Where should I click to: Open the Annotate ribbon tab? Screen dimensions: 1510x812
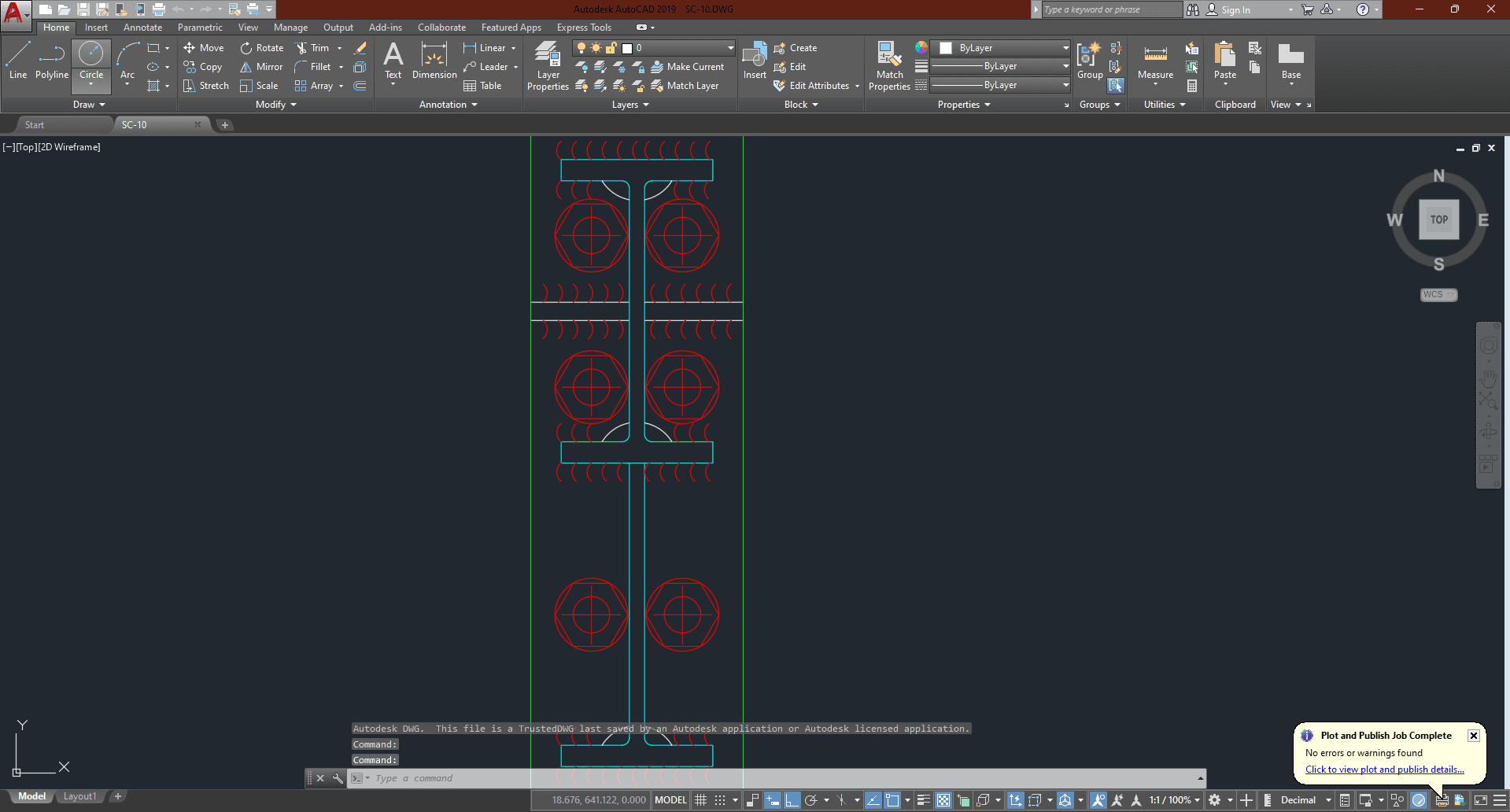click(142, 28)
